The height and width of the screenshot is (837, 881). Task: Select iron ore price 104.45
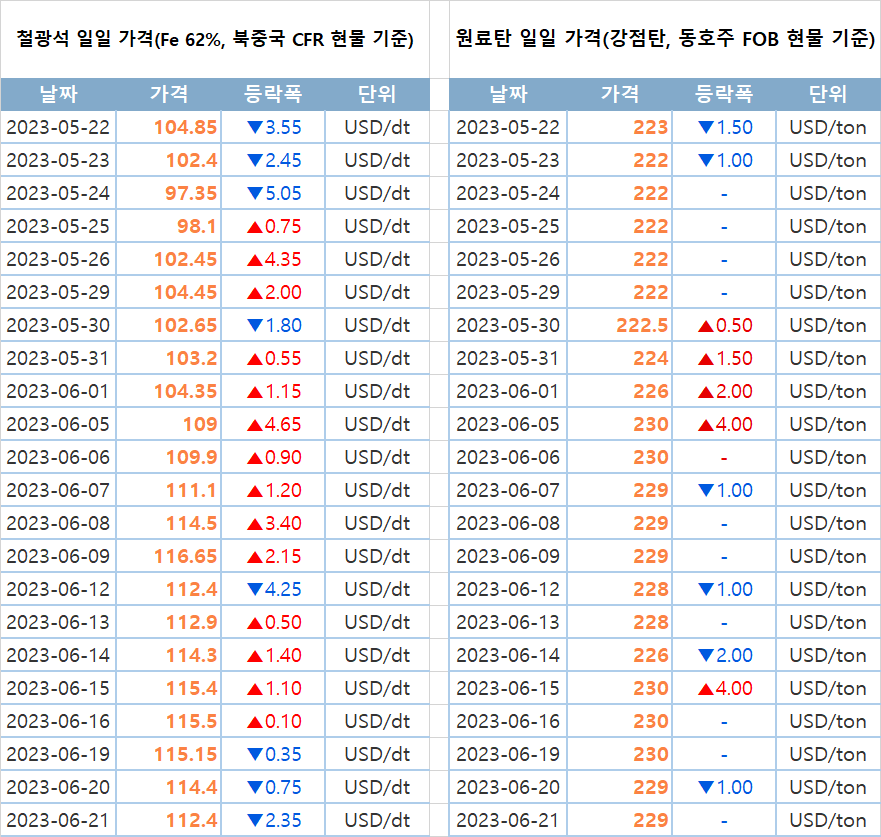[186, 292]
